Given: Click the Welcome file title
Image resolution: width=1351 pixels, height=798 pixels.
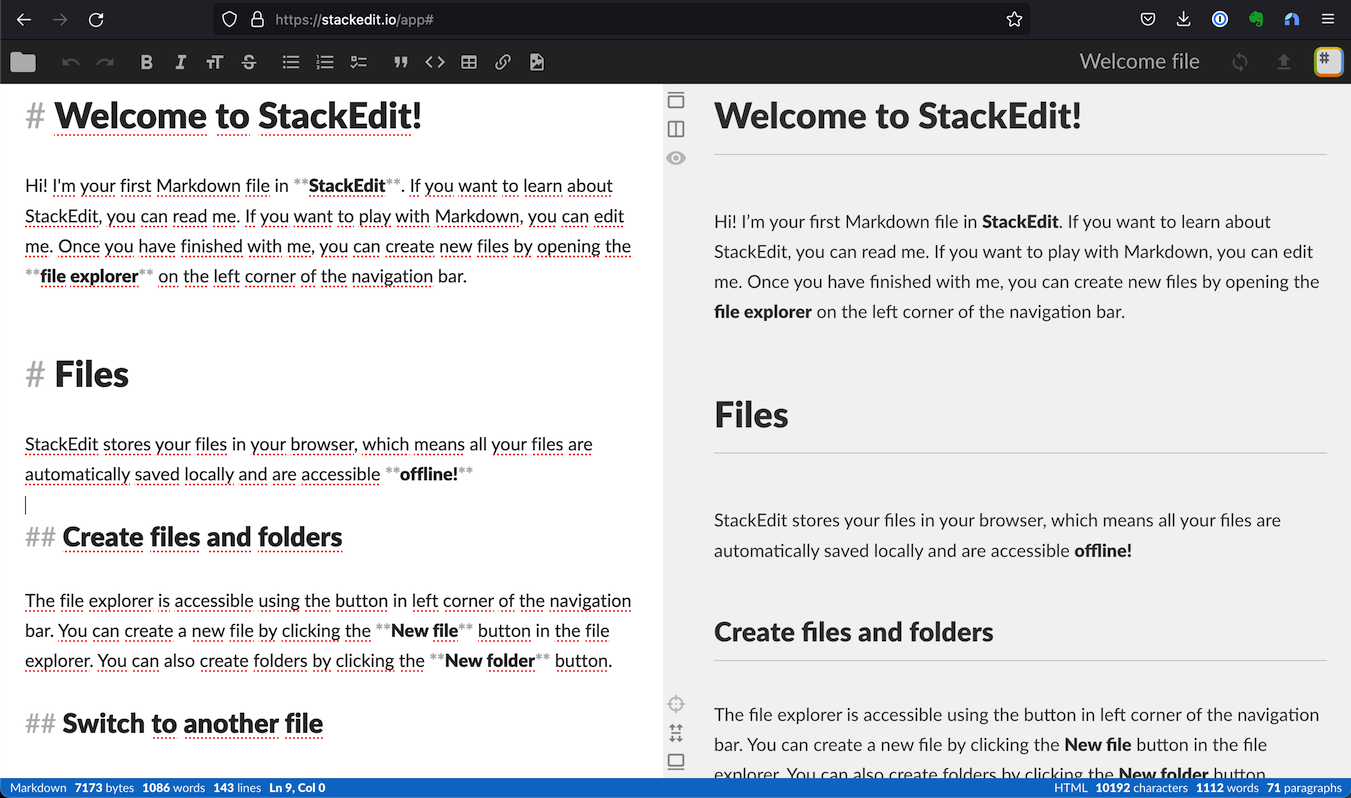Looking at the screenshot, I should [1139, 62].
